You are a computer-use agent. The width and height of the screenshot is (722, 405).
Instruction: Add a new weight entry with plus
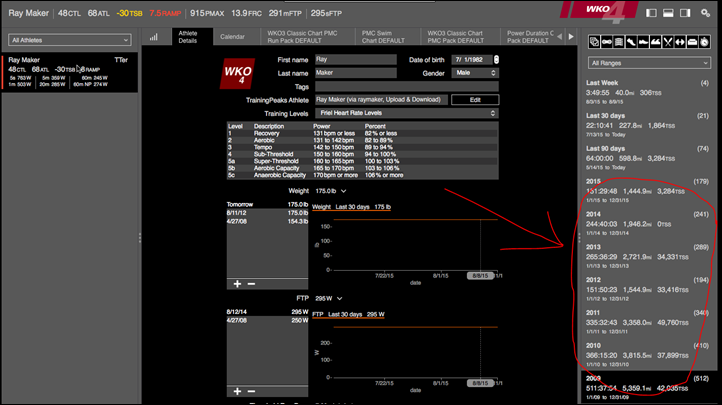click(x=237, y=284)
